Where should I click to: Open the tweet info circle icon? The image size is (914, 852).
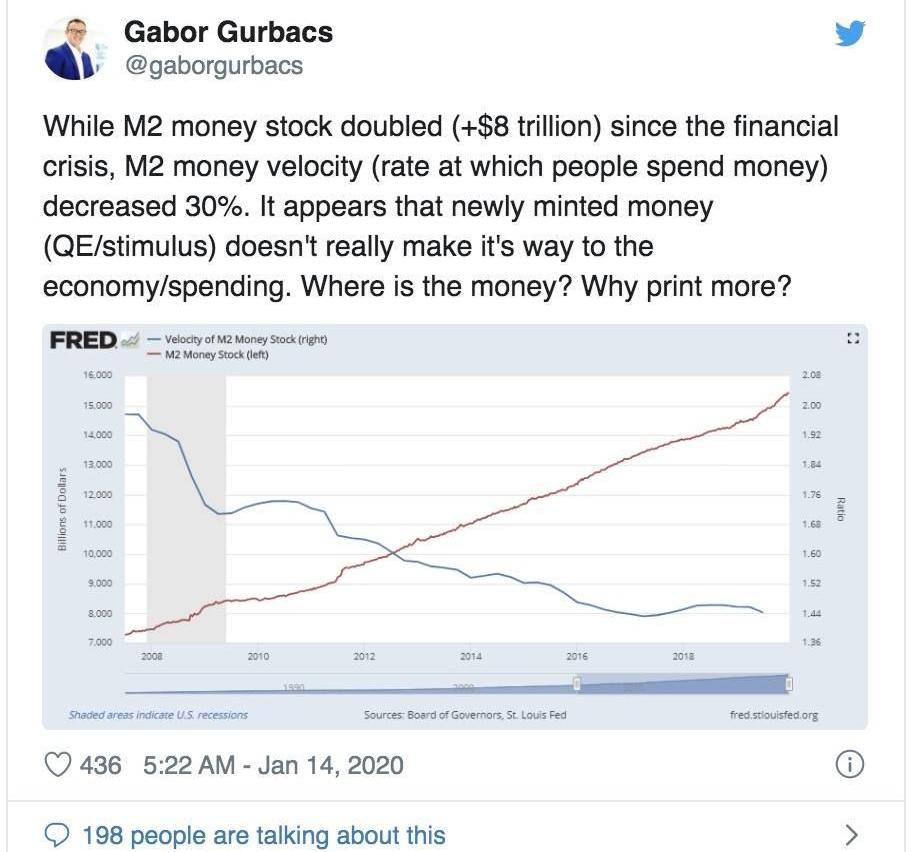tap(850, 765)
